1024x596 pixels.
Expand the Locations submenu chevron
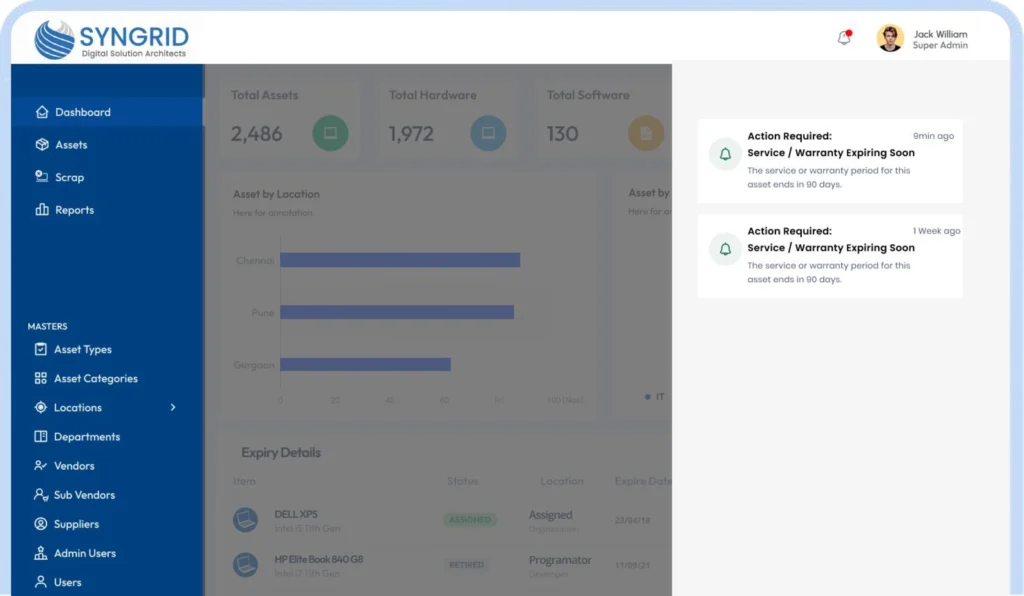click(x=173, y=408)
